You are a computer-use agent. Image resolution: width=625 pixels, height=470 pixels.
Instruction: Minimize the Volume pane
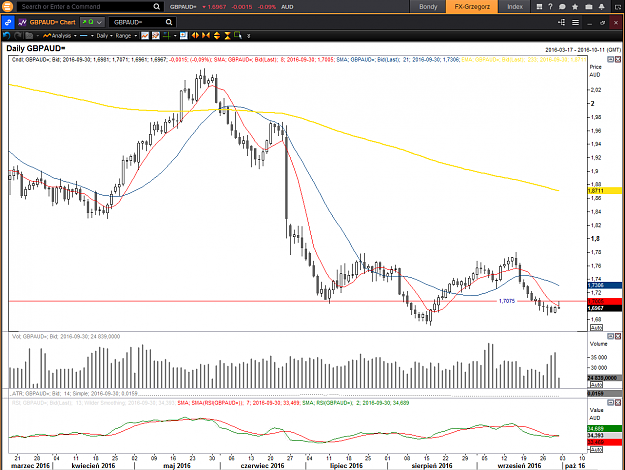610,336
